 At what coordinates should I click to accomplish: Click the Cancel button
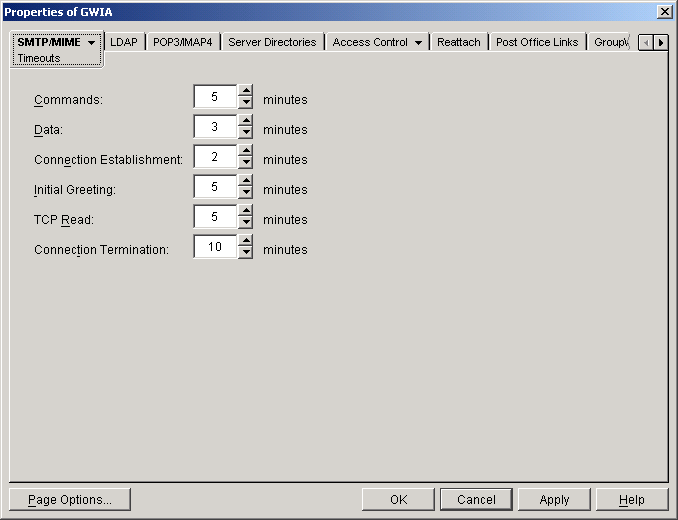click(x=476, y=499)
